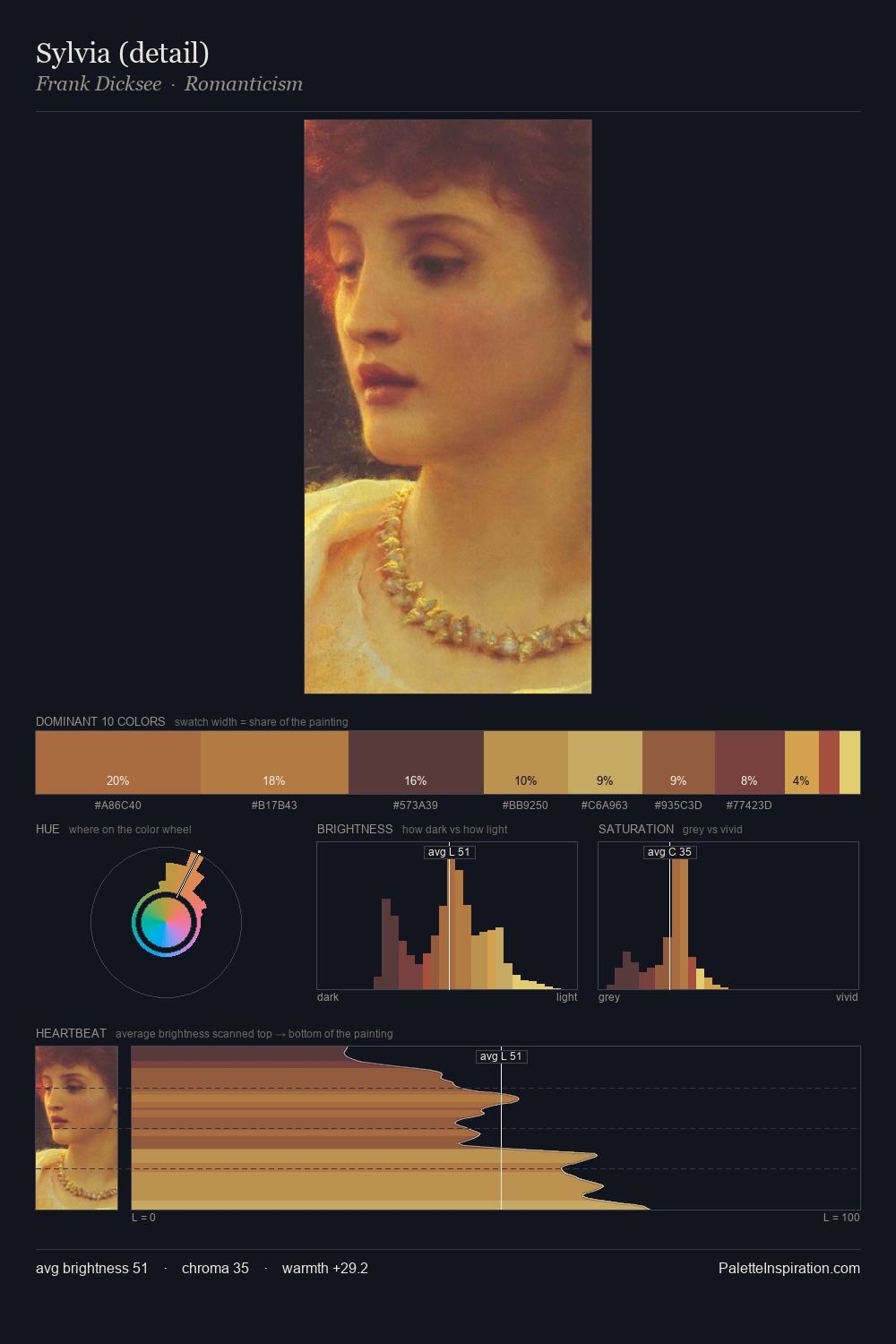The width and height of the screenshot is (896, 1344).
Task: Click the L = 100 axis label
Action: (x=841, y=1218)
